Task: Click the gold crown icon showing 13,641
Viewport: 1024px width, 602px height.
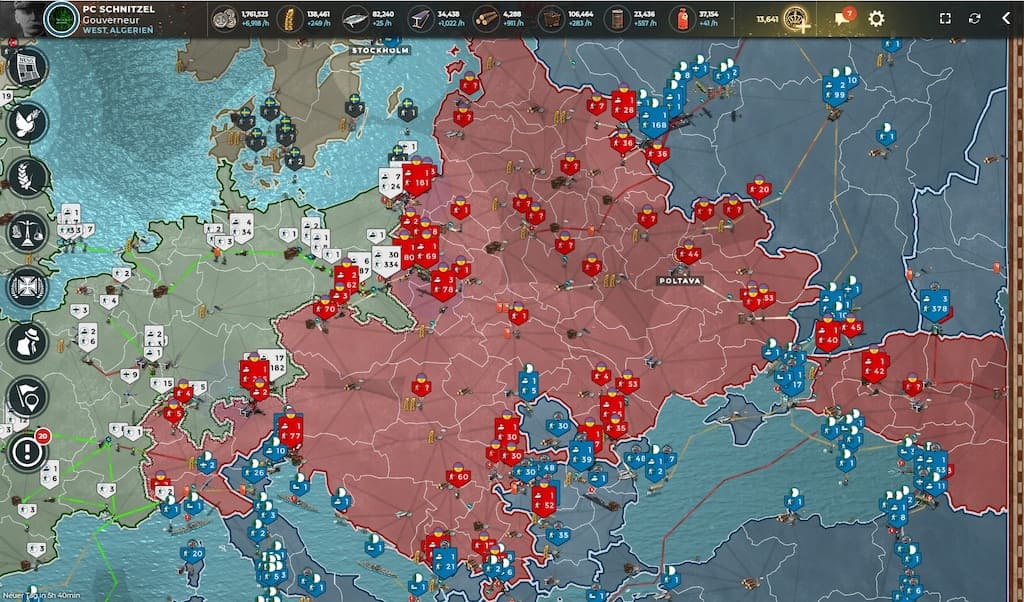Action: click(x=792, y=17)
